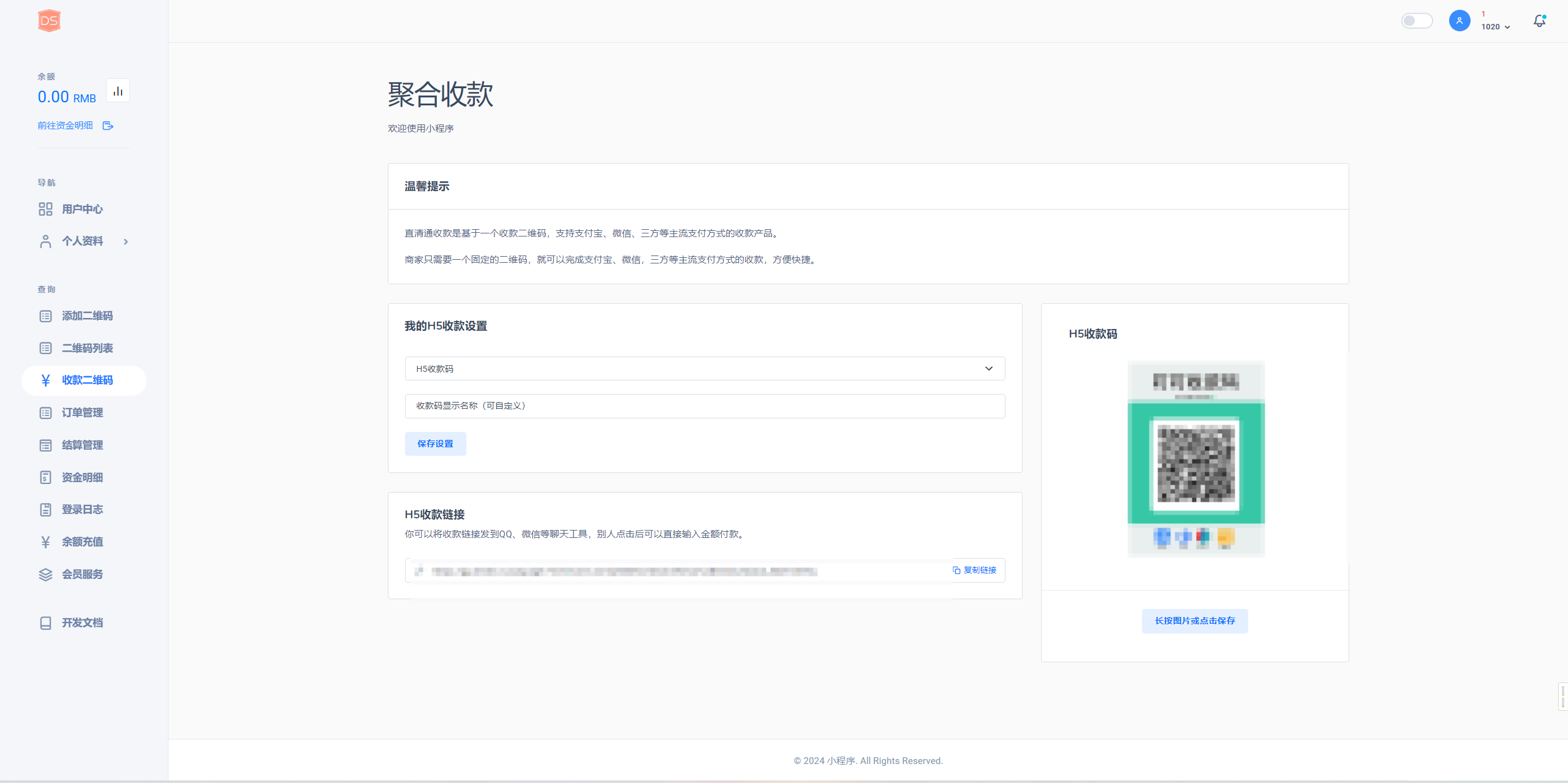Toggle the switch in the top bar
Image resolution: width=1568 pixels, height=783 pixels.
(x=1417, y=21)
